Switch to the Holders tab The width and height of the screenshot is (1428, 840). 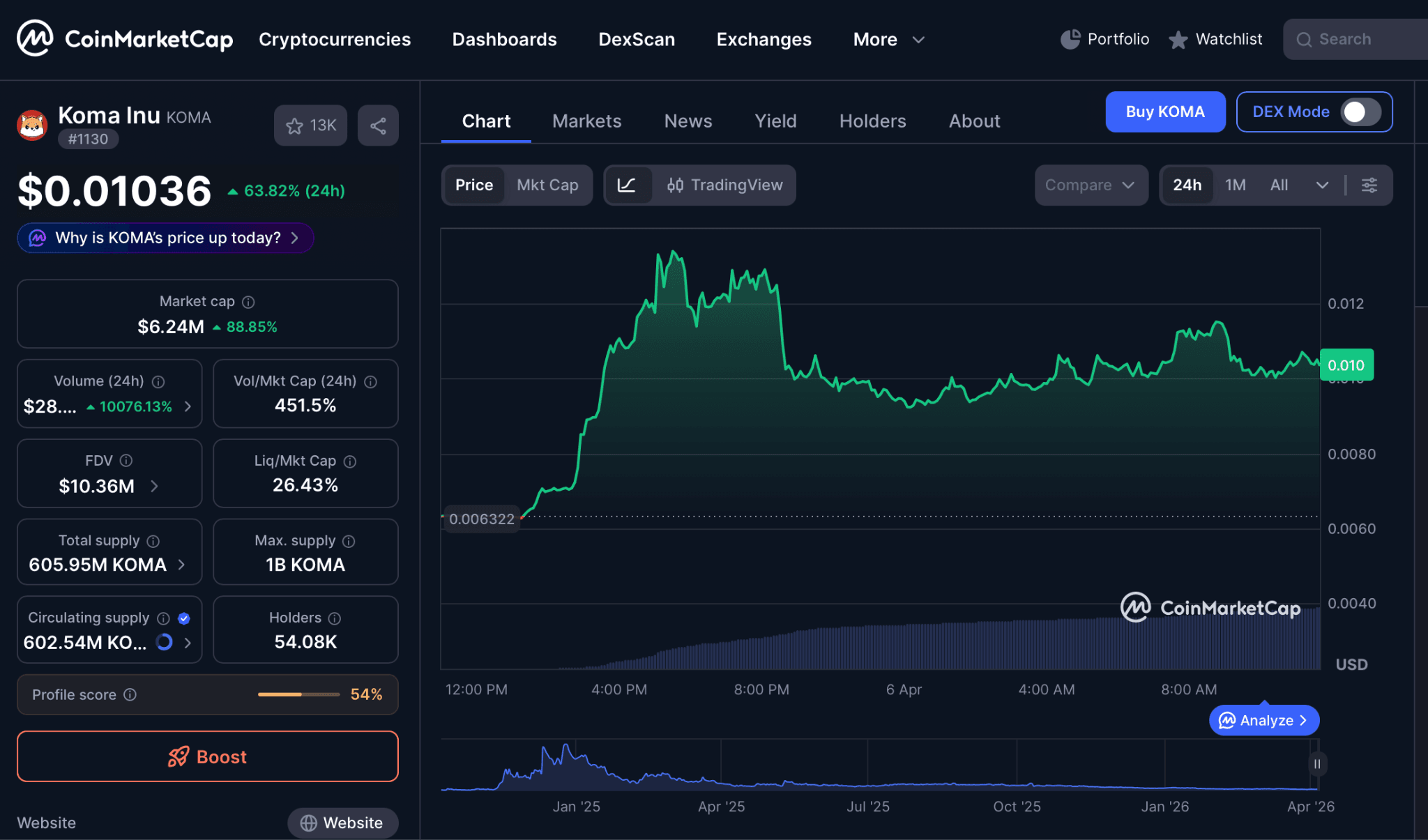(x=872, y=121)
